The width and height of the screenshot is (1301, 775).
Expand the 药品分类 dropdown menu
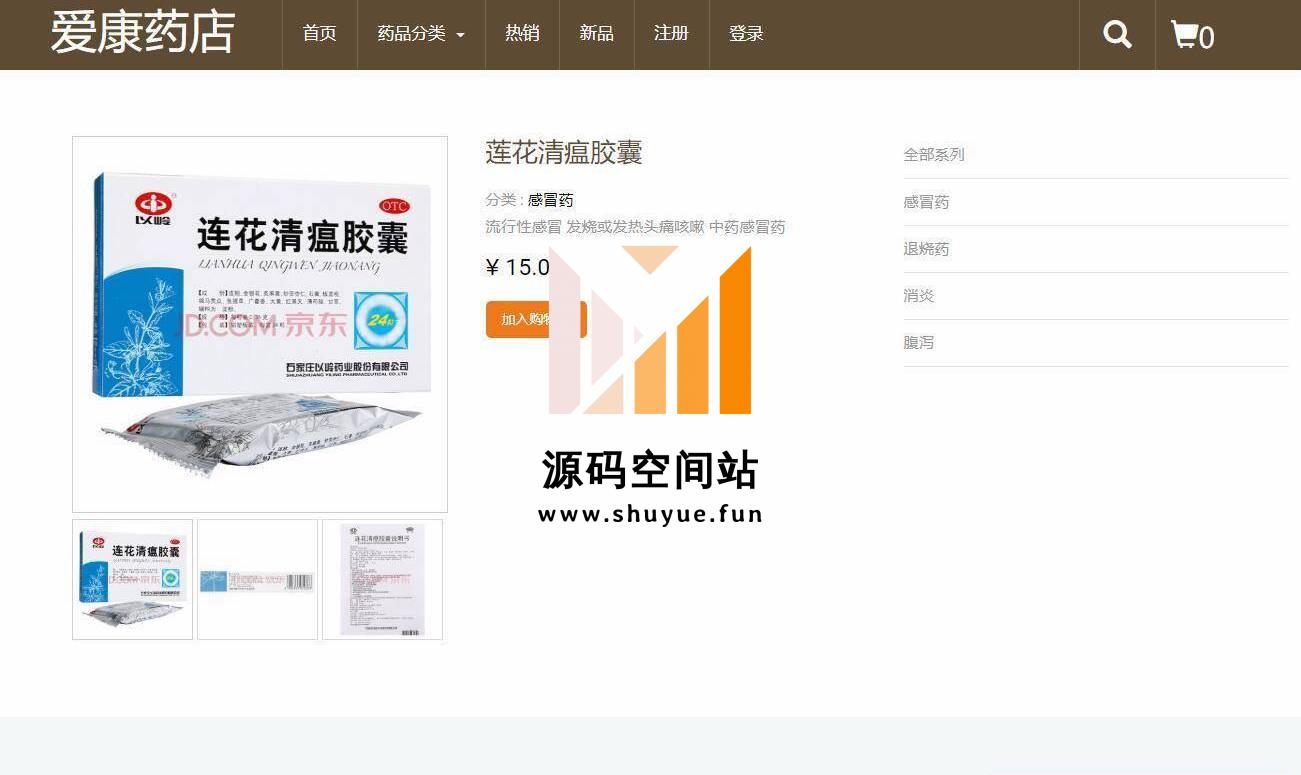point(421,34)
